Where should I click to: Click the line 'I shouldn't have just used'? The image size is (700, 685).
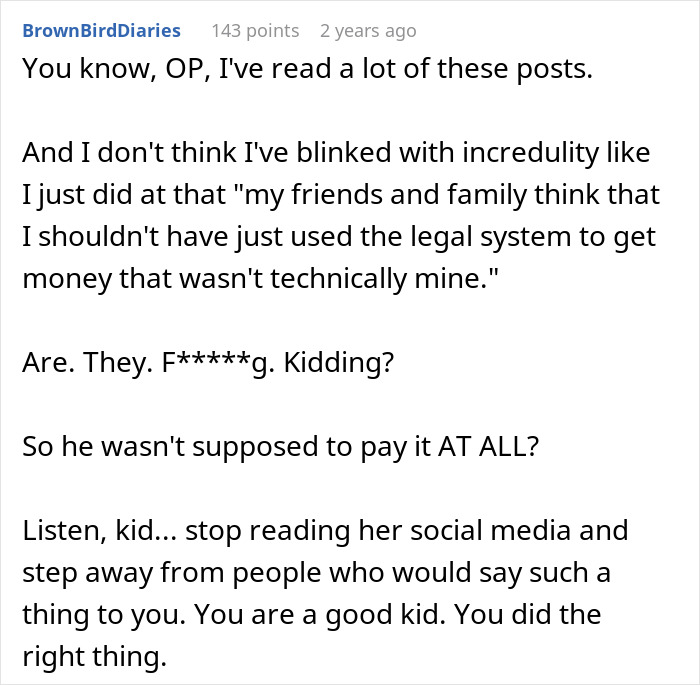[339, 237]
